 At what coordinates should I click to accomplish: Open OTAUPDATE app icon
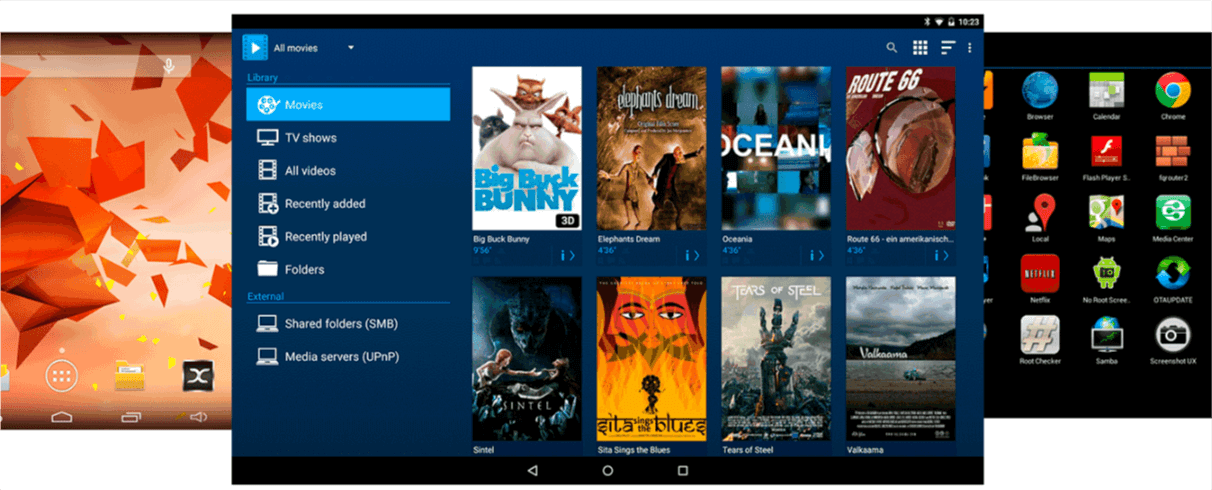tap(1173, 280)
